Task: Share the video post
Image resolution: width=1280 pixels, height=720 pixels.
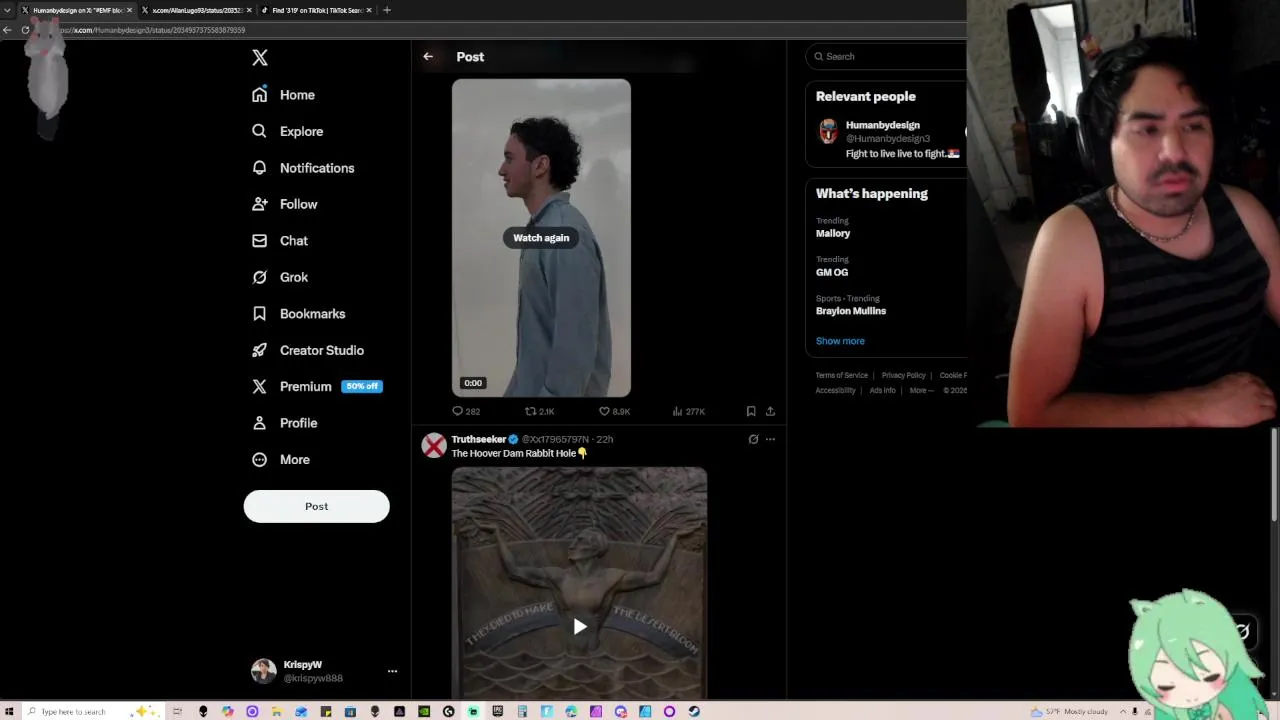Action: point(770,411)
